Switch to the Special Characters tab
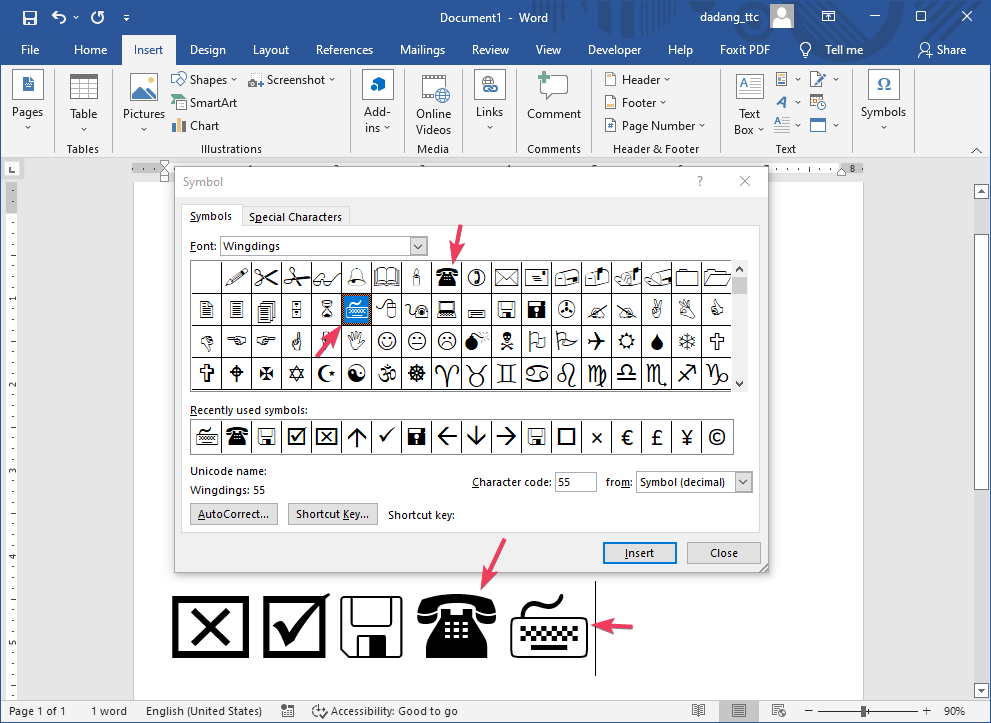The height and width of the screenshot is (723, 991). 295,216
